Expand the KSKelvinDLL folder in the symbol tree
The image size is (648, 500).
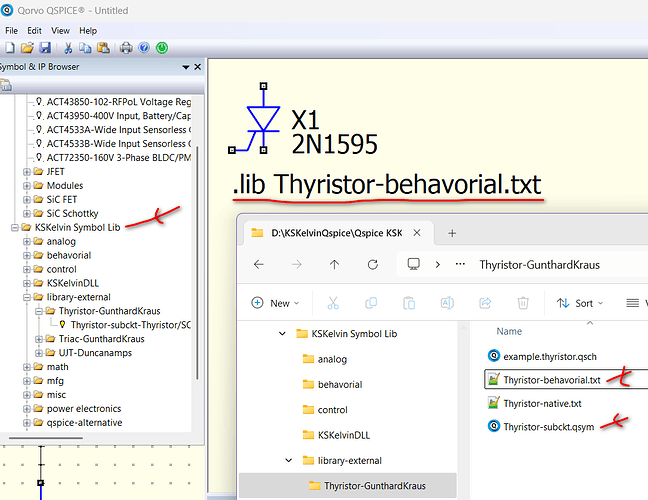point(27,283)
